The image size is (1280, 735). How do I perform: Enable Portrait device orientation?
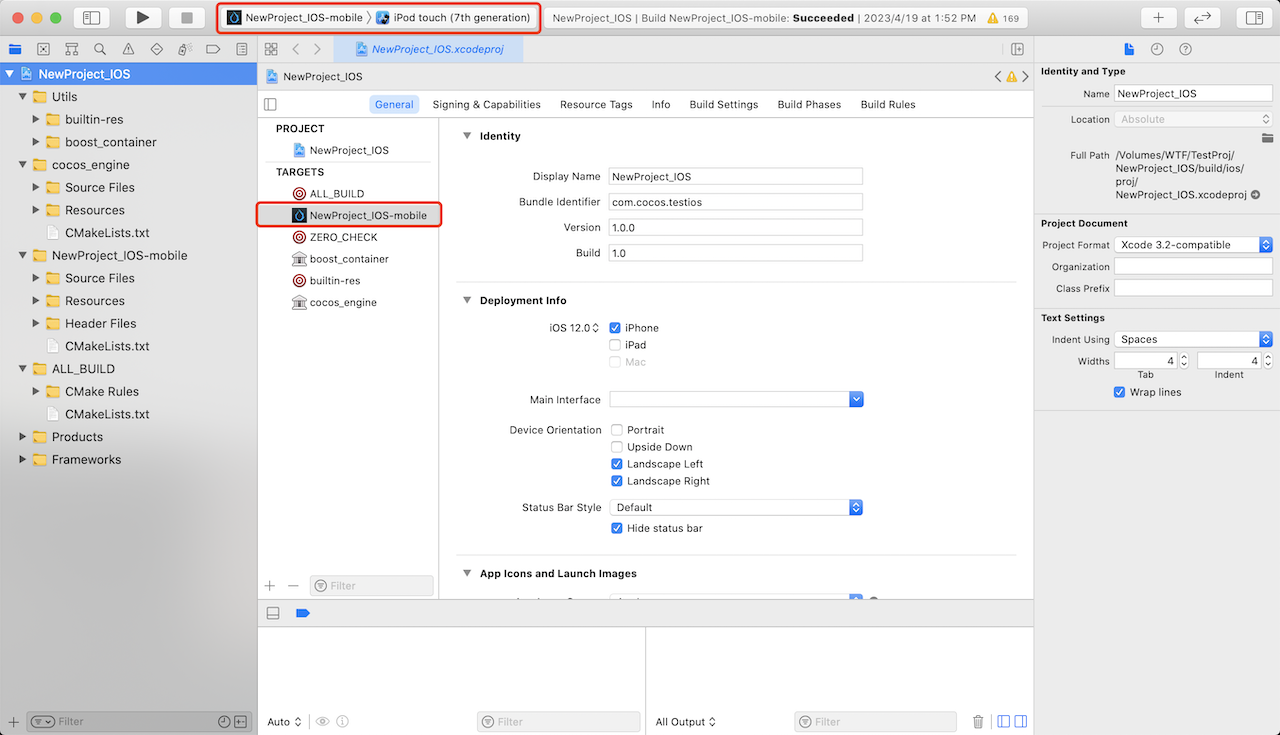click(x=617, y=430)
